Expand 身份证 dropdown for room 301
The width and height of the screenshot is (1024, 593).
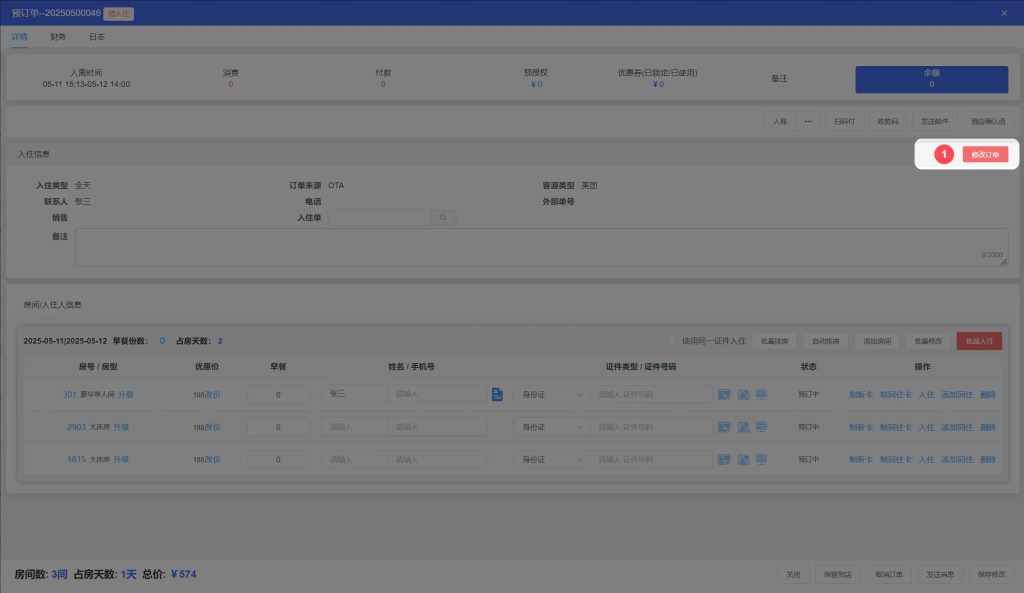point(550,395)
